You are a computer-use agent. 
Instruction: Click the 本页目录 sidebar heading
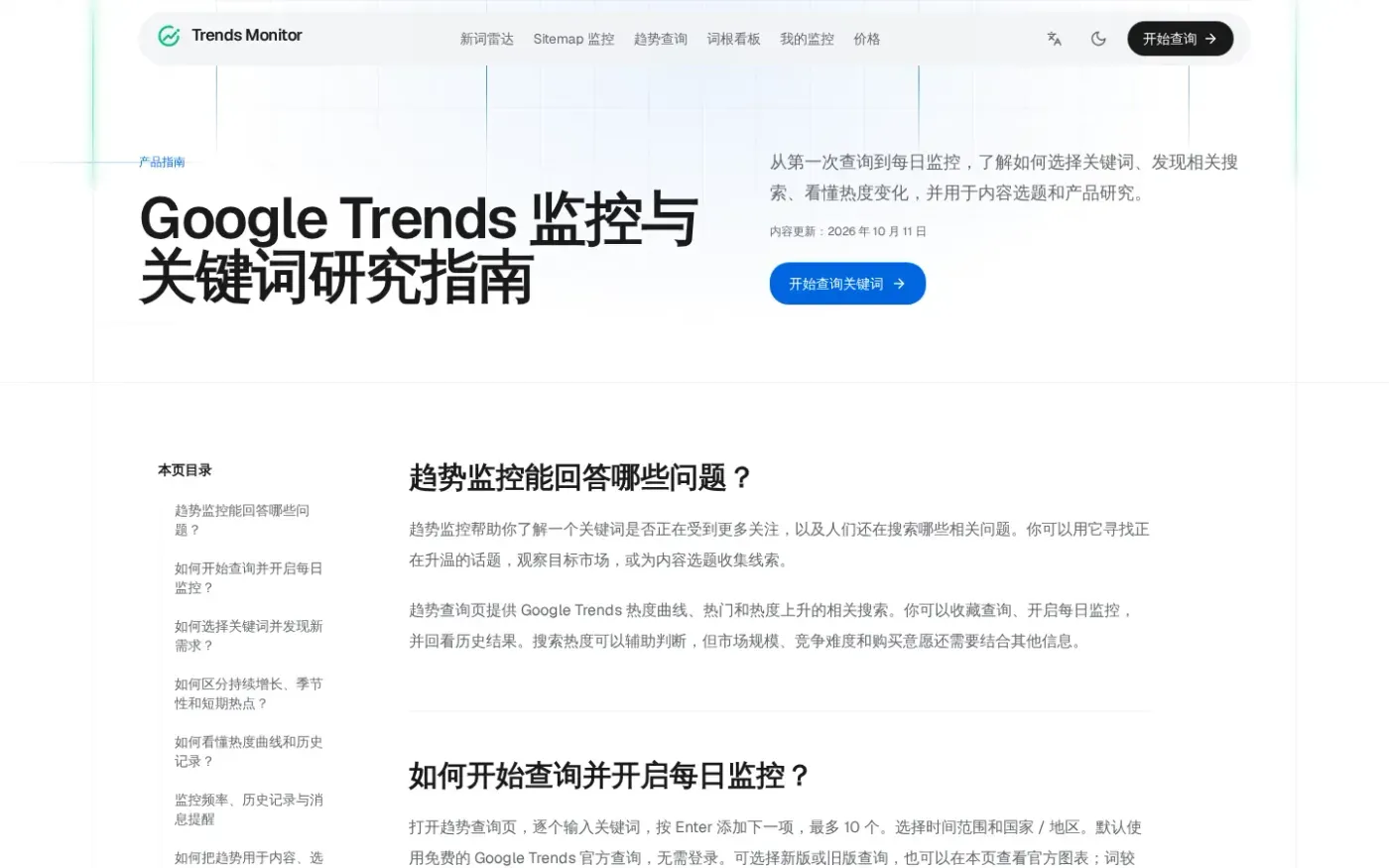coord(185,470)
